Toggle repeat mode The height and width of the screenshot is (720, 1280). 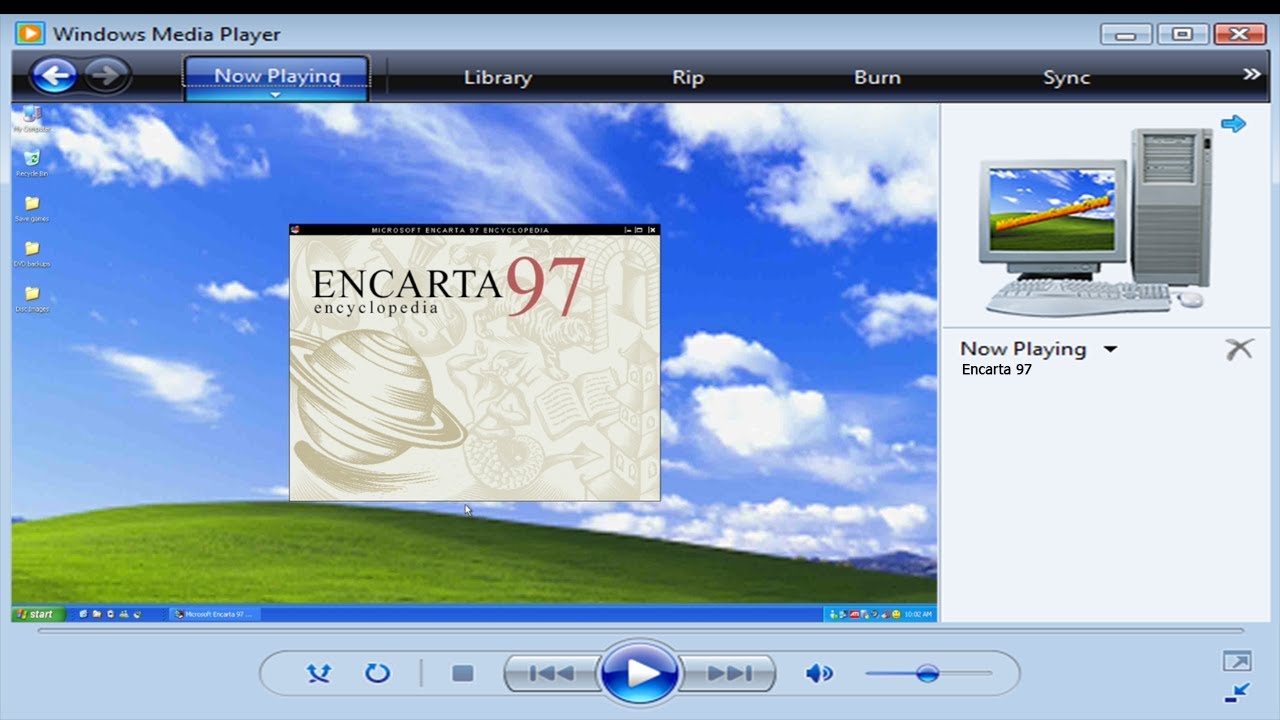pos(377,673)
